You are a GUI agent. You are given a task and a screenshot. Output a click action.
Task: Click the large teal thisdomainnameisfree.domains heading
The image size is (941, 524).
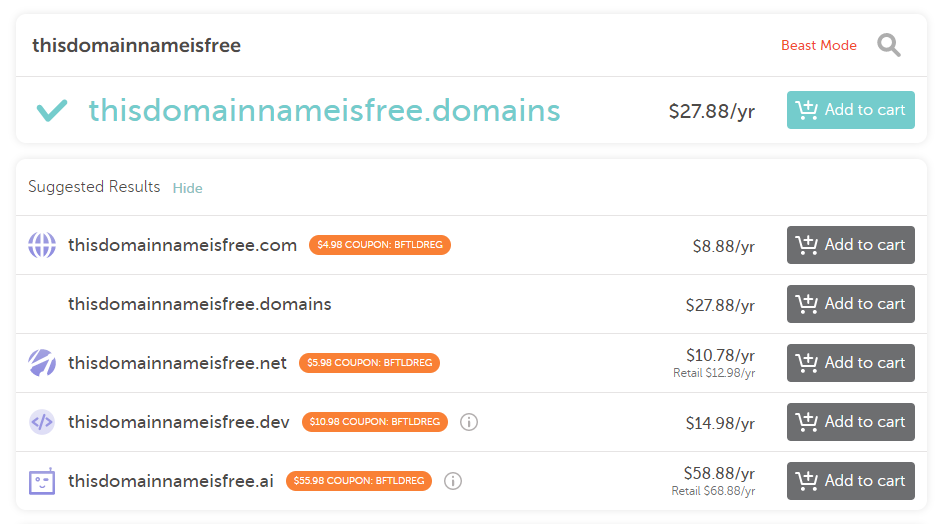[x=325, y=110]
